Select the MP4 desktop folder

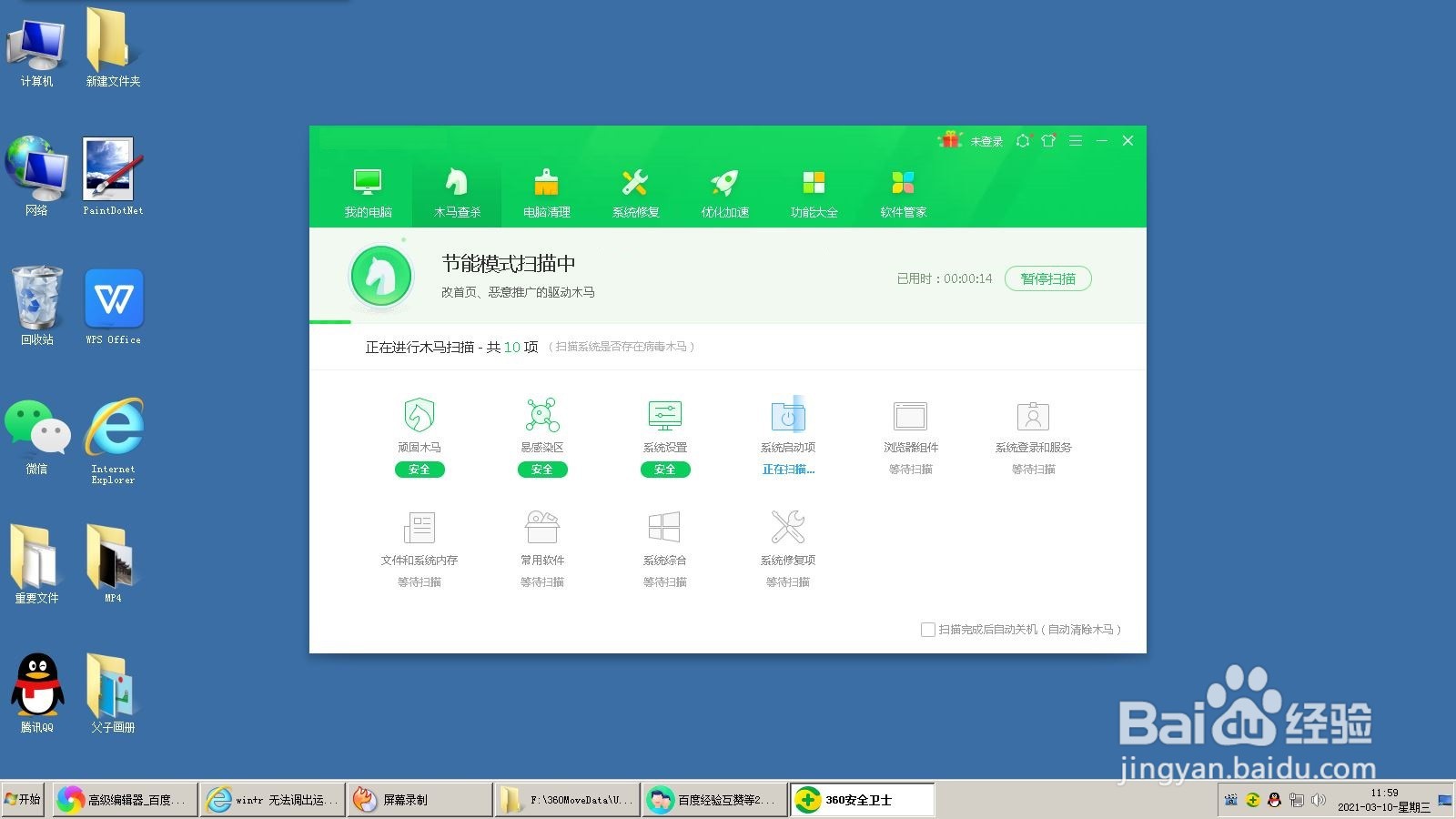[x=113, y=564]
